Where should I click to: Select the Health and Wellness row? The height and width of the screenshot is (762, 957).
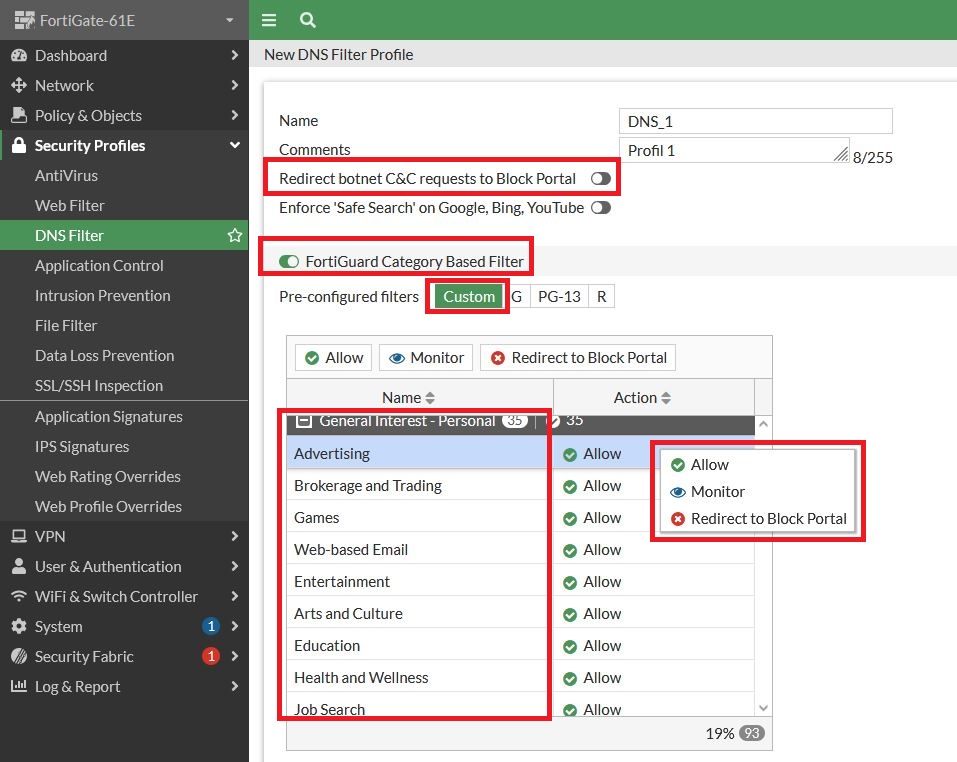[521, 678]
